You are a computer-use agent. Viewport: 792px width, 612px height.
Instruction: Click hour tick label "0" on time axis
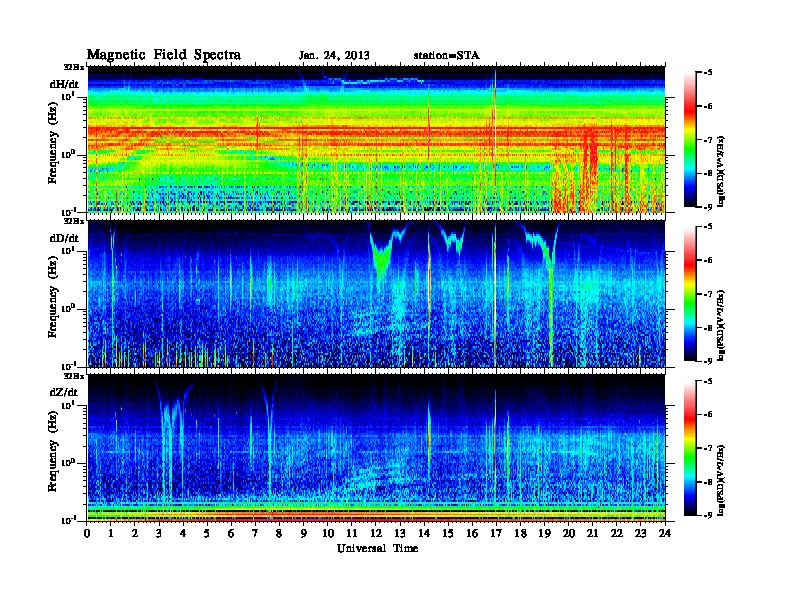87,534
